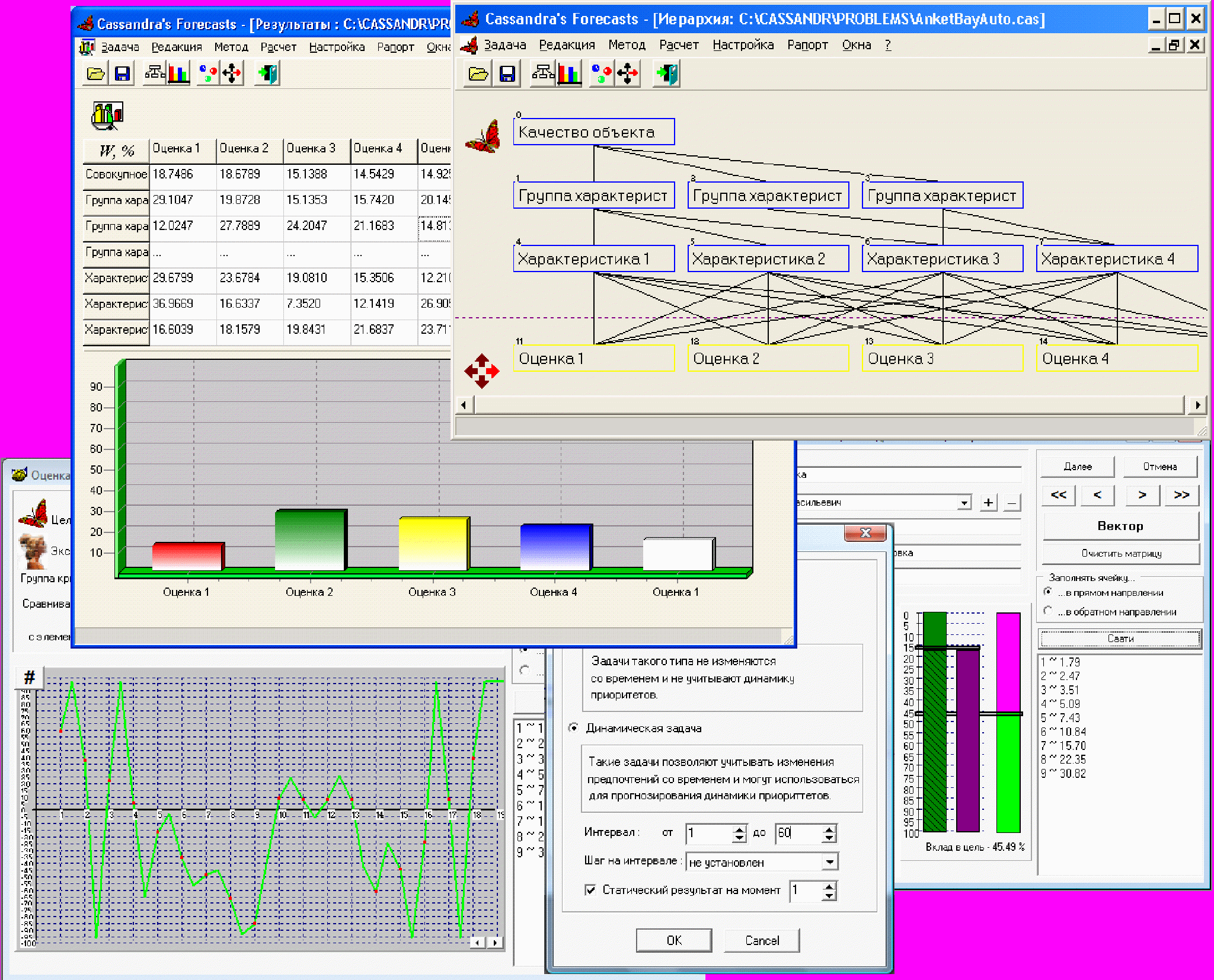Select в обратном направлении fill option
The height and width of the screenshot is (980, 1214).
(1048, 611)
